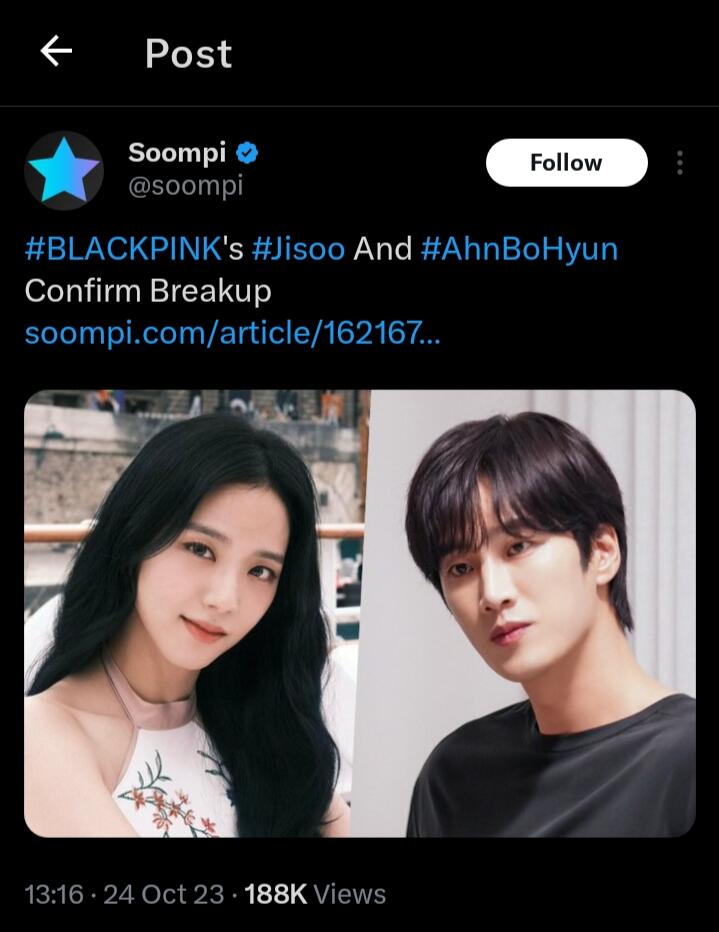This screenshot has width=719, height=932.
Task: Open the Soompi star profile avatar
Action: tap(64, 171)
